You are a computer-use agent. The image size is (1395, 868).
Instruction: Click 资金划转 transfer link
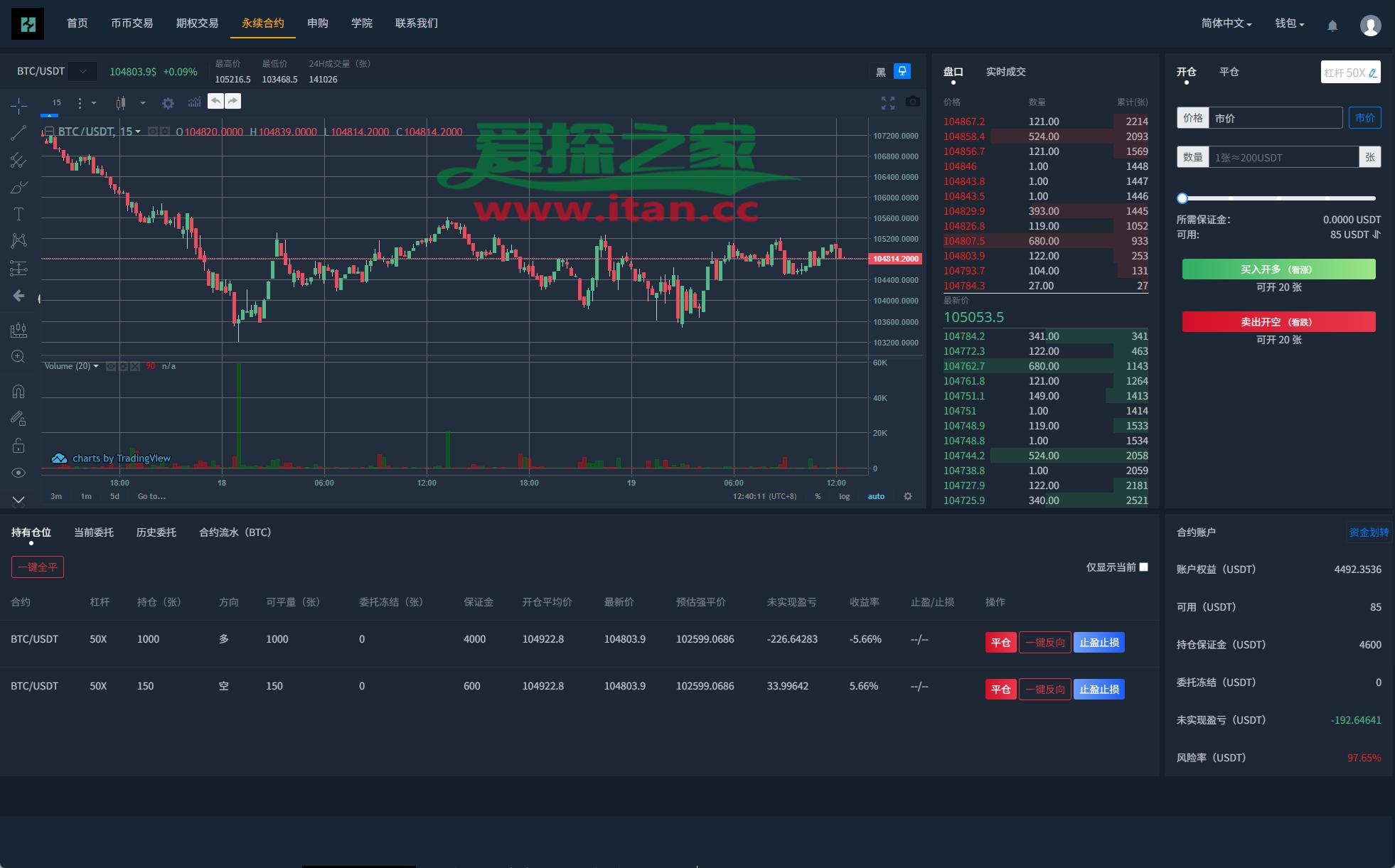[x=1369, y=532]
